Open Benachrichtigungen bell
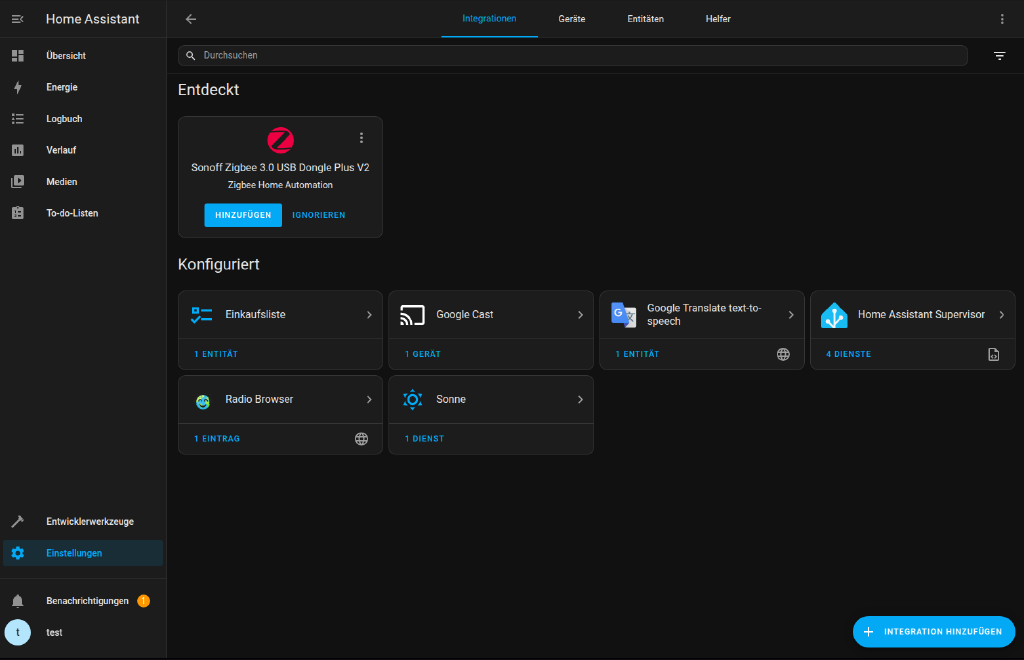1024x660 pixels. 18,601
